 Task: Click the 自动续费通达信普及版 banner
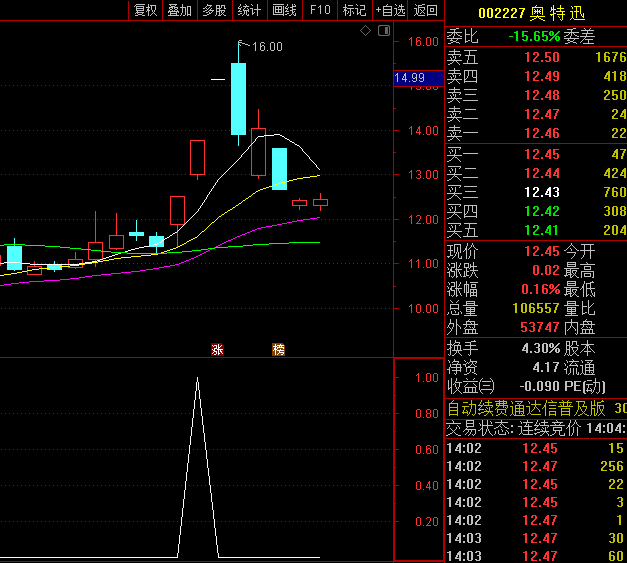[527, 408]
